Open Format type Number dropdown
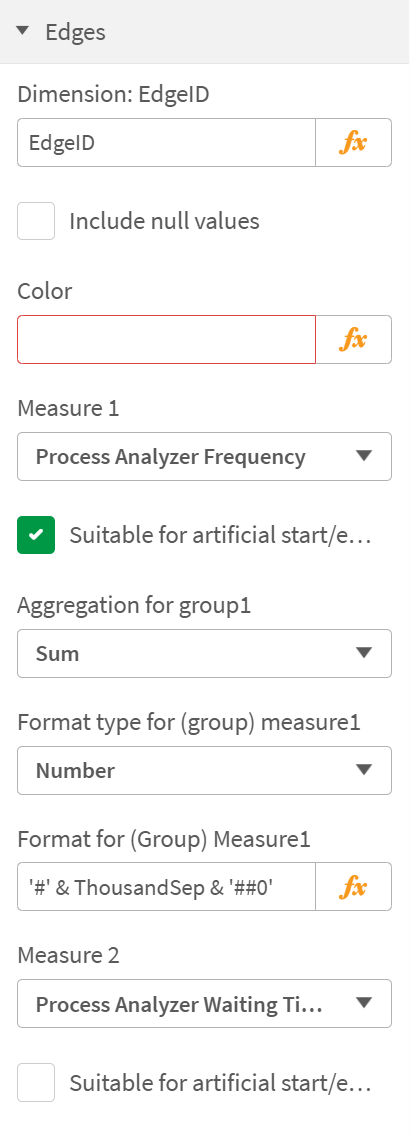 click(205, 770)
